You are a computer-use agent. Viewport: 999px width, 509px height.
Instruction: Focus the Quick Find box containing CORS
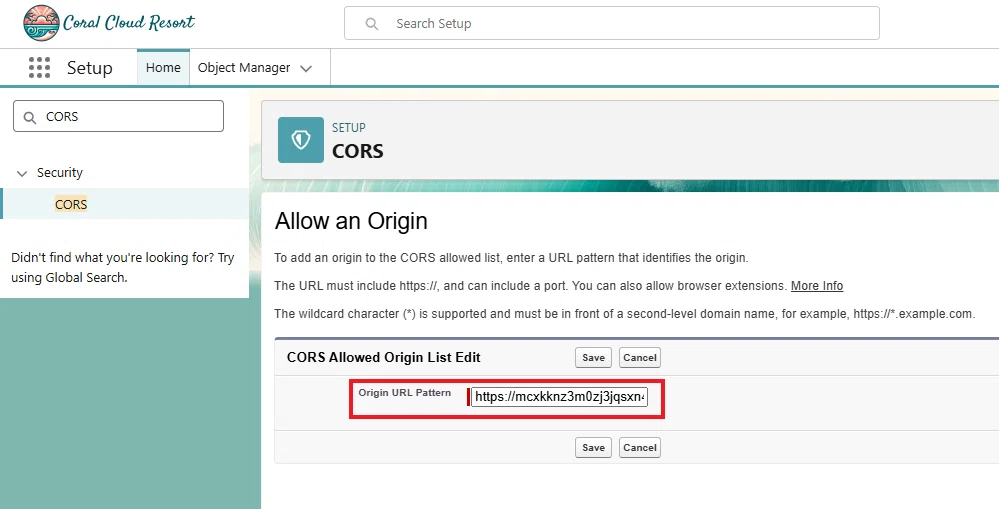119,116
